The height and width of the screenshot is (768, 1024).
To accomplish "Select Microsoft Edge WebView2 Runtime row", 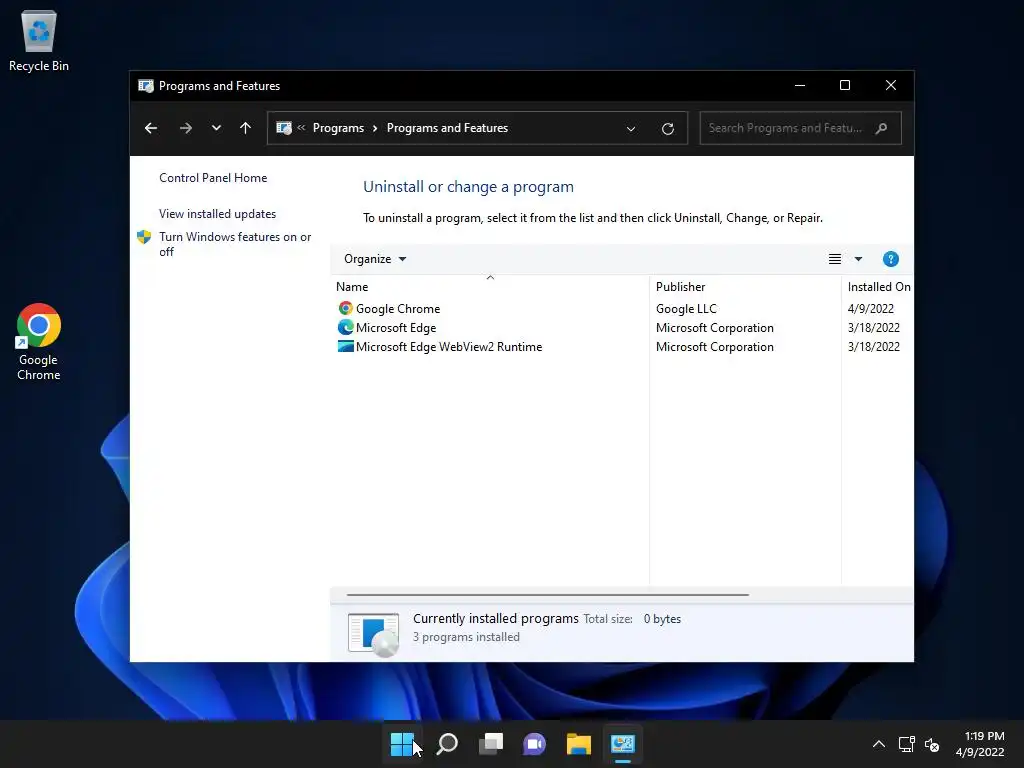I will (x=620, y=347).
